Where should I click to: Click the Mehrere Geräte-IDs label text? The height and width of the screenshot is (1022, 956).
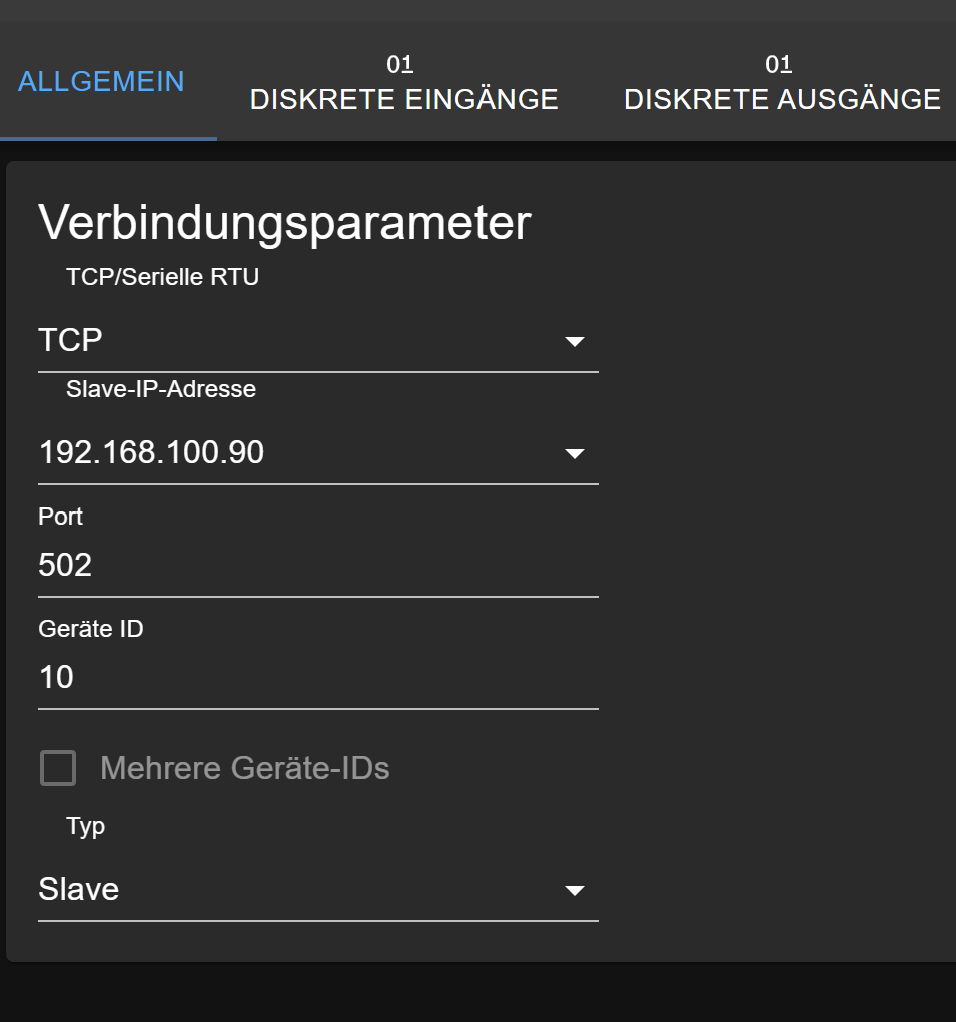click(x=244, y=768)
